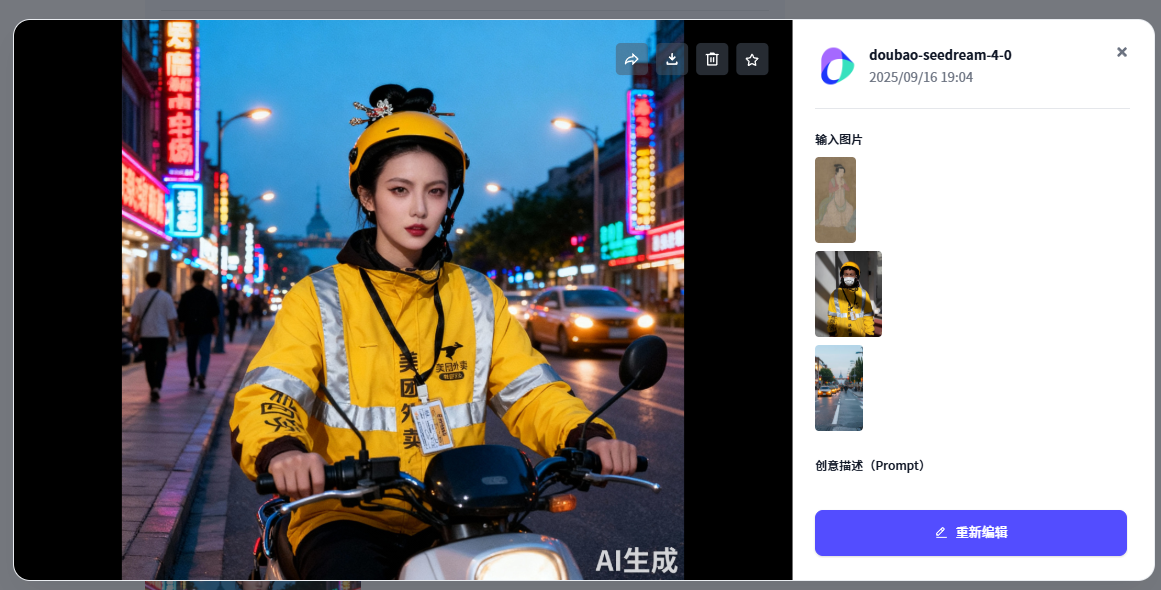Image resolution: width=1161 pixels, height=590 pixels.
Task: Share the generated image
Action: 632,59
